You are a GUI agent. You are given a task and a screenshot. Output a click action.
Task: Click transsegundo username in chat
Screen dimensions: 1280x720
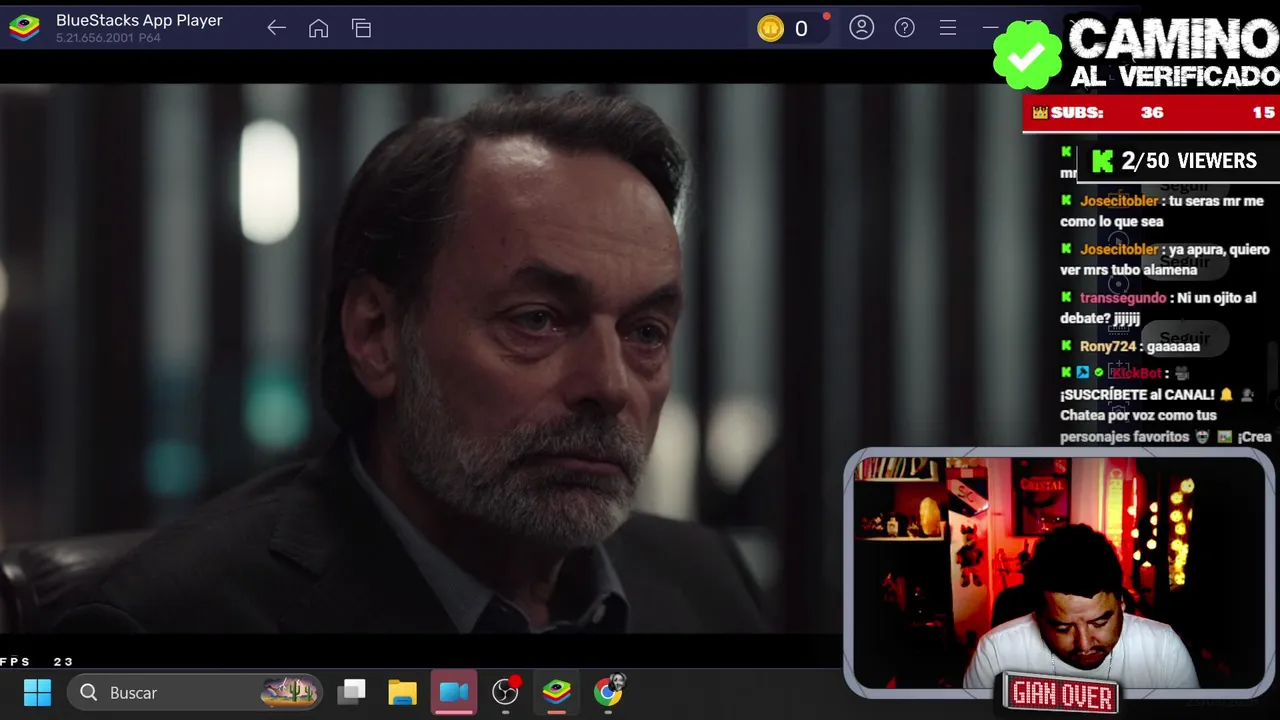[x=1123, y=298]
